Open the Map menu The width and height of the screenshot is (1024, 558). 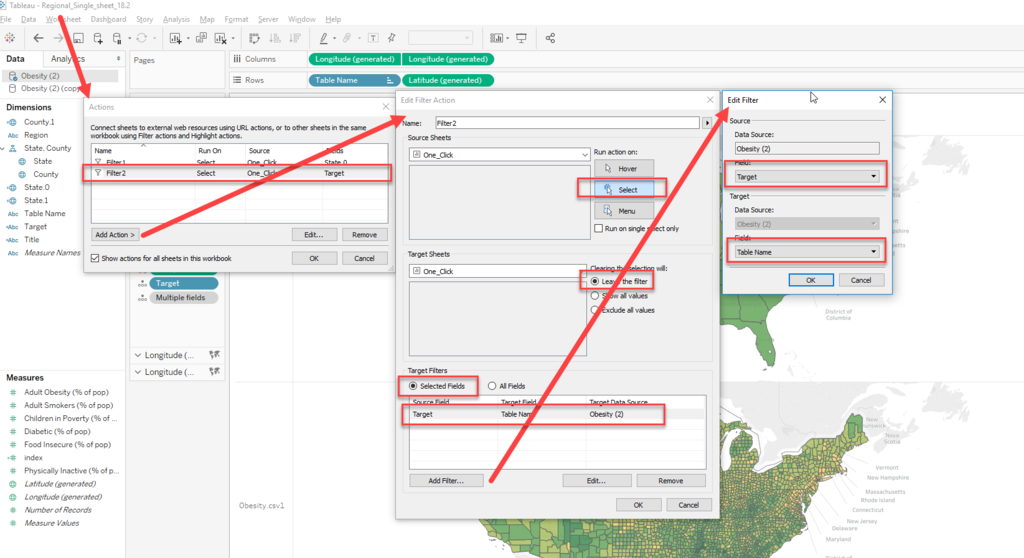(207, 19)
